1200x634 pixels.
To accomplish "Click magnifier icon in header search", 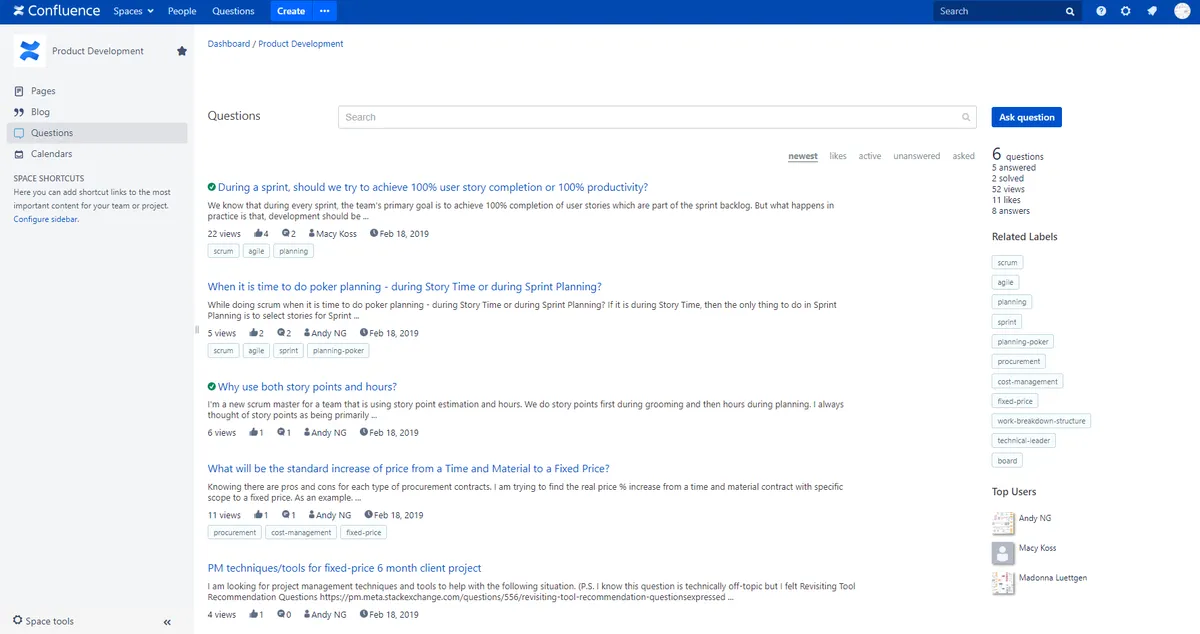I will click(1070, 11).
